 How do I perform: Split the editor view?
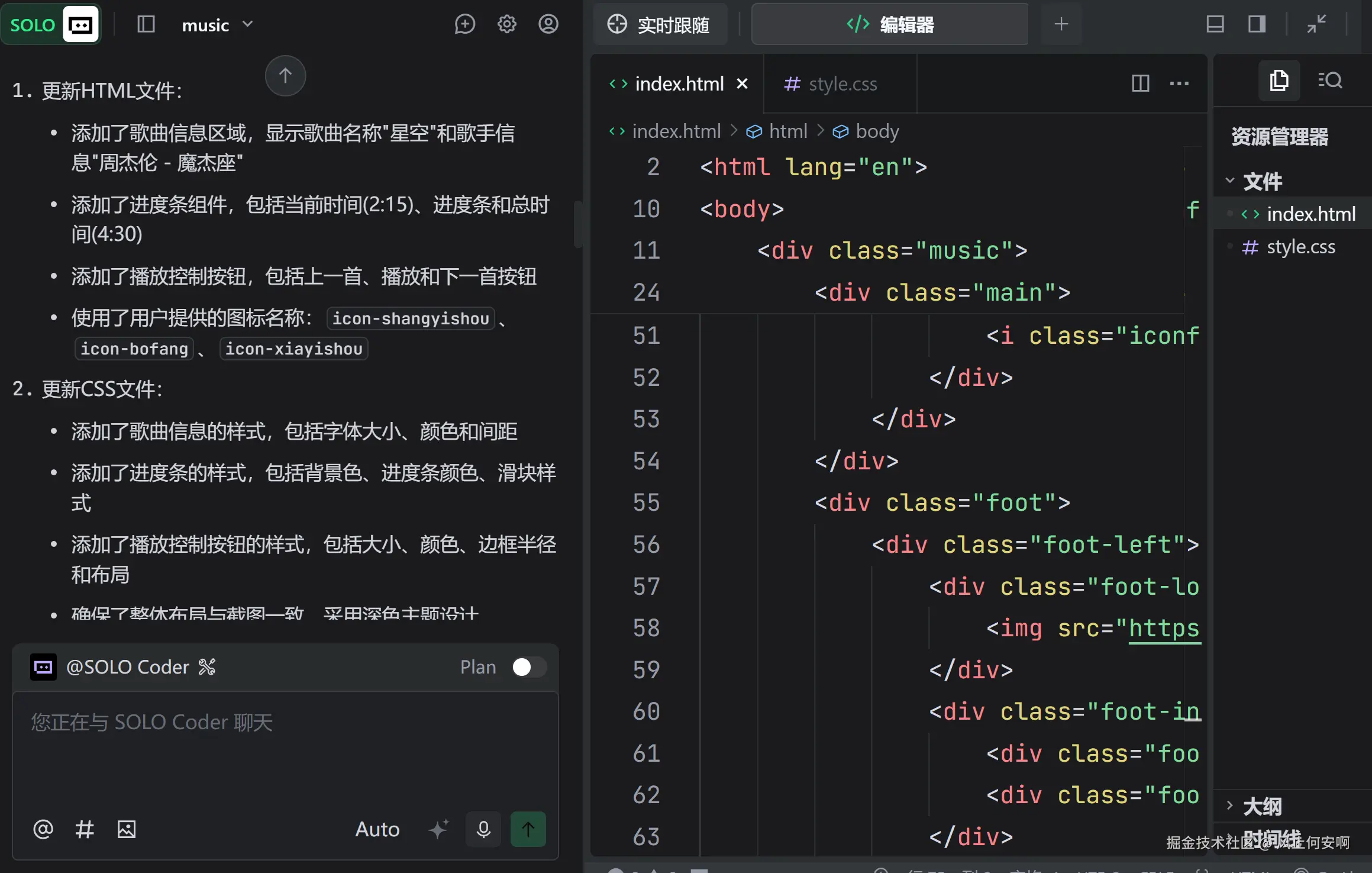(x=1140, y=83)
